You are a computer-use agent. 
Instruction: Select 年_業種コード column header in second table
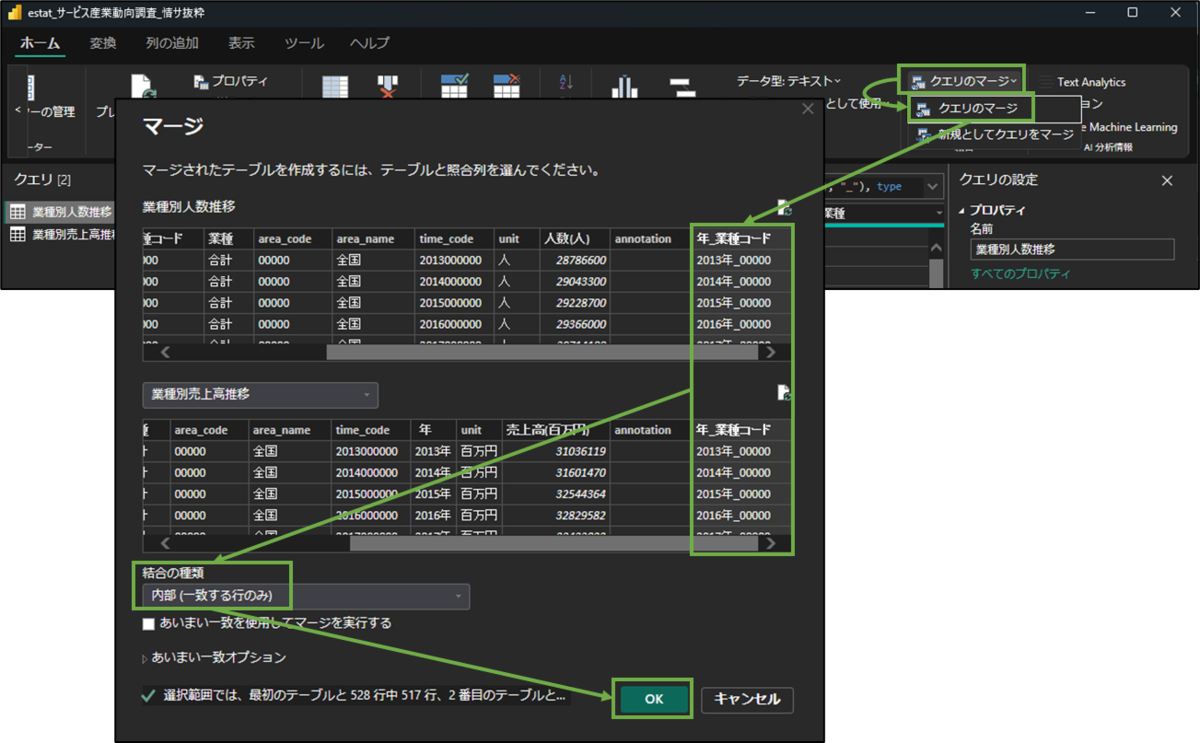tap(742, 430)
